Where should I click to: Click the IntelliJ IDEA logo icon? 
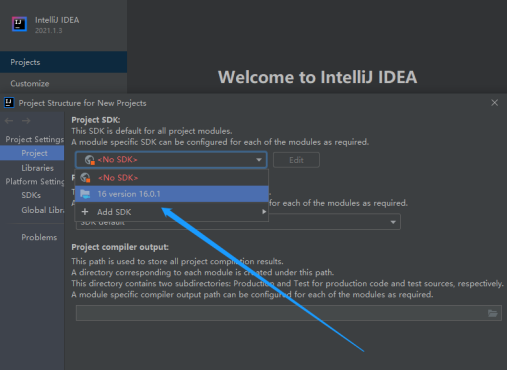(19, 24)
